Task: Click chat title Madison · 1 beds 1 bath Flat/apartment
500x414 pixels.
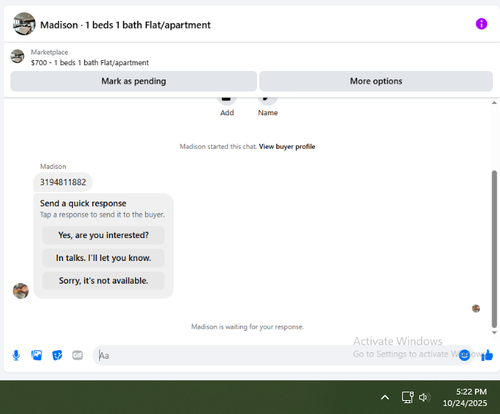Action: point(125,25)
